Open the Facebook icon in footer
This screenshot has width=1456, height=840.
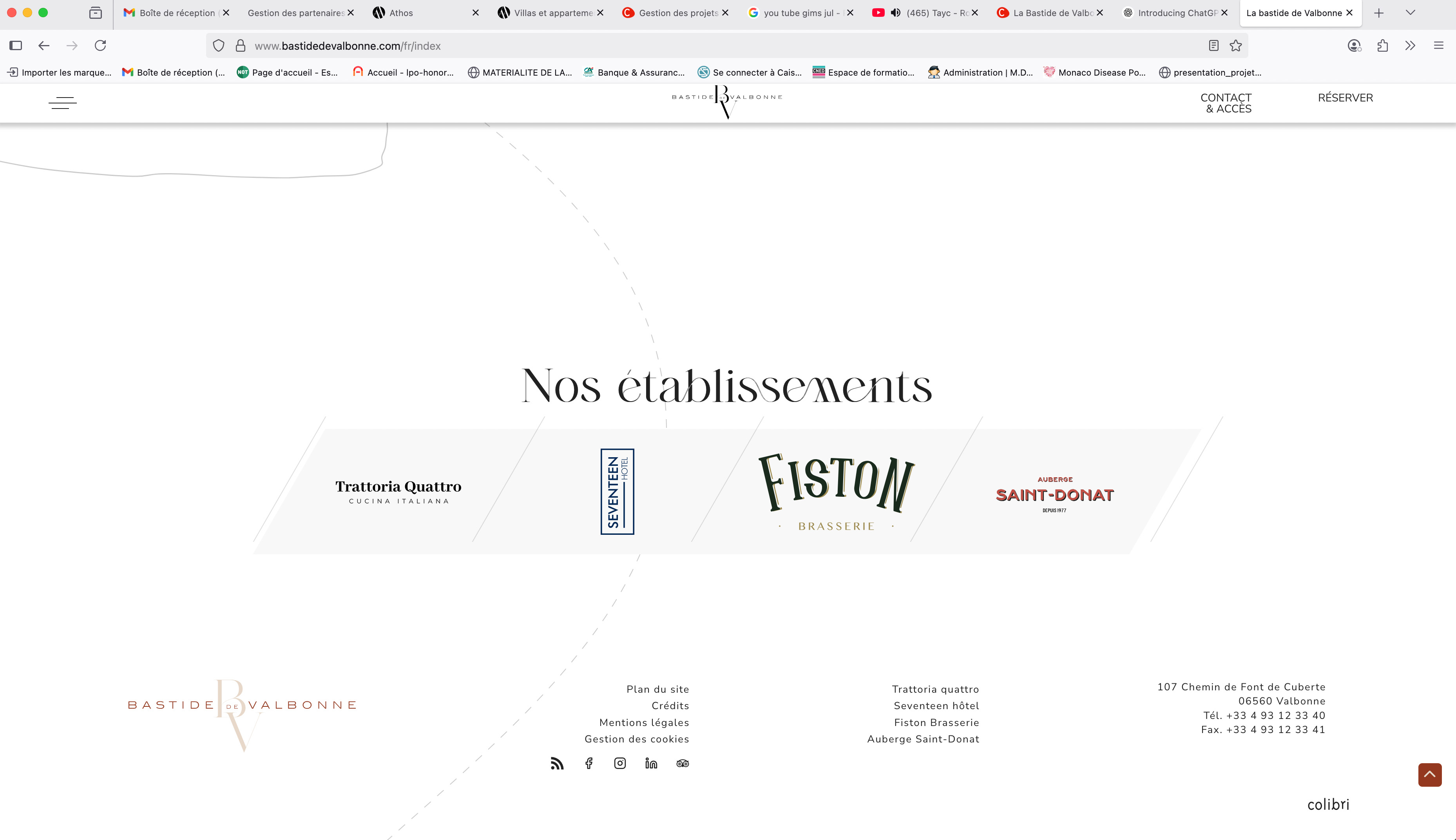[x=589, y=763]
